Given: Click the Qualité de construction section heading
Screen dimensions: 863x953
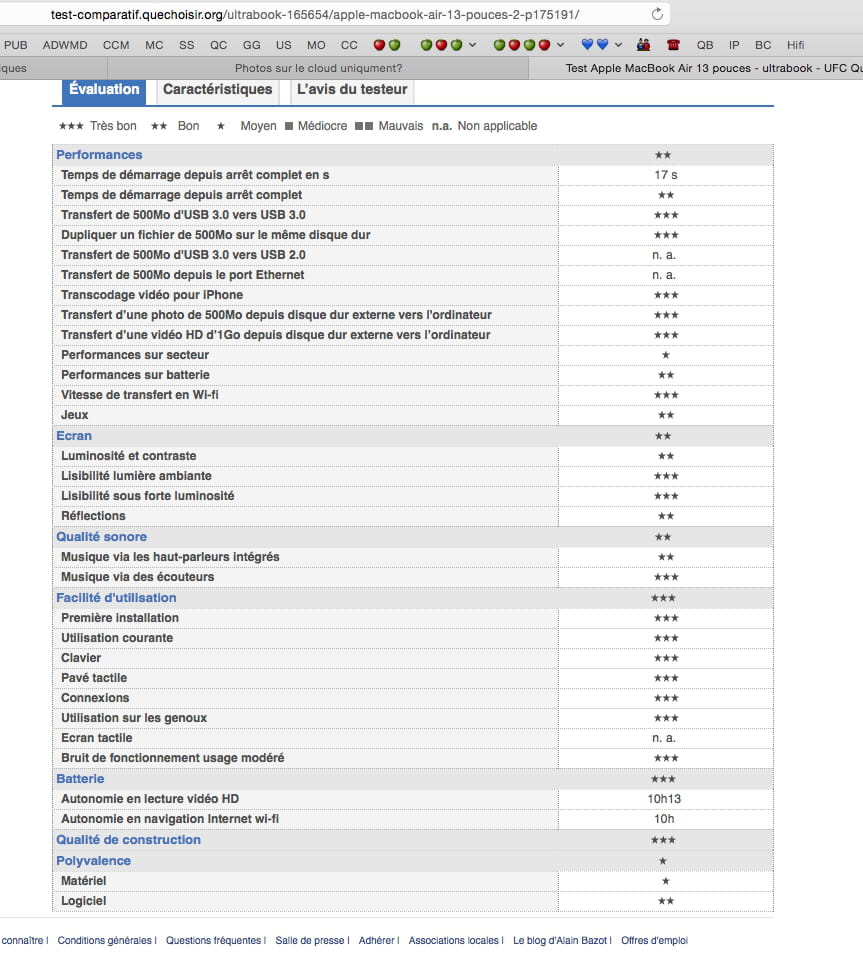Looking at the screenshot, I should click(x=128, y=839).
